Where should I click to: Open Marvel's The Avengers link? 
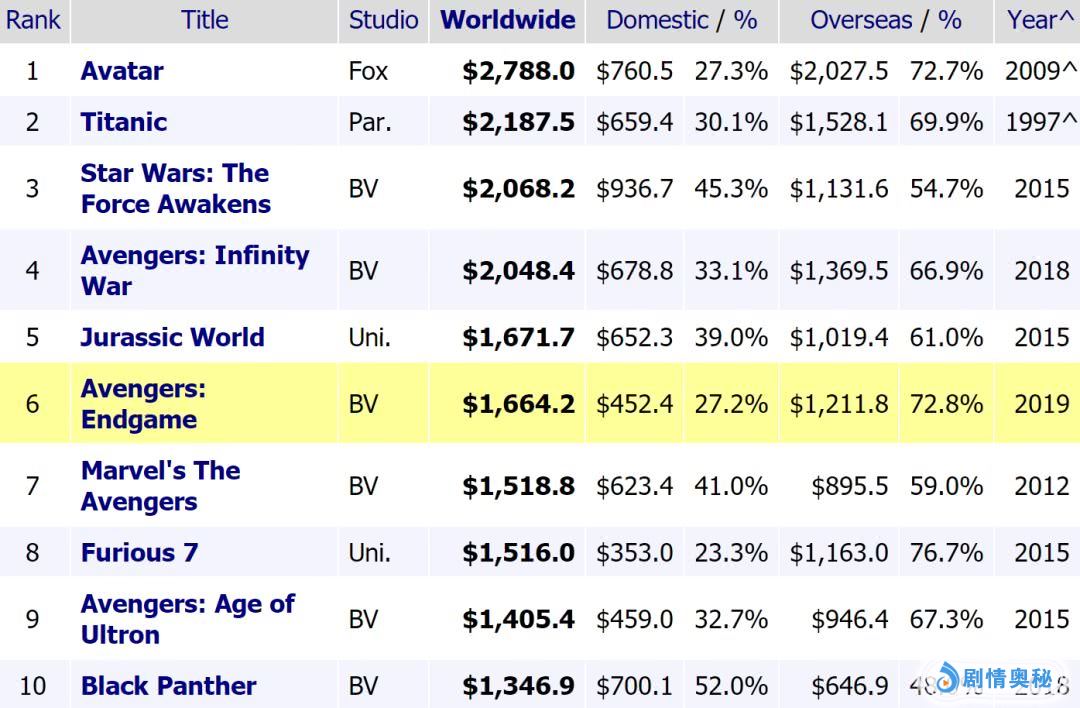(160, 486)
